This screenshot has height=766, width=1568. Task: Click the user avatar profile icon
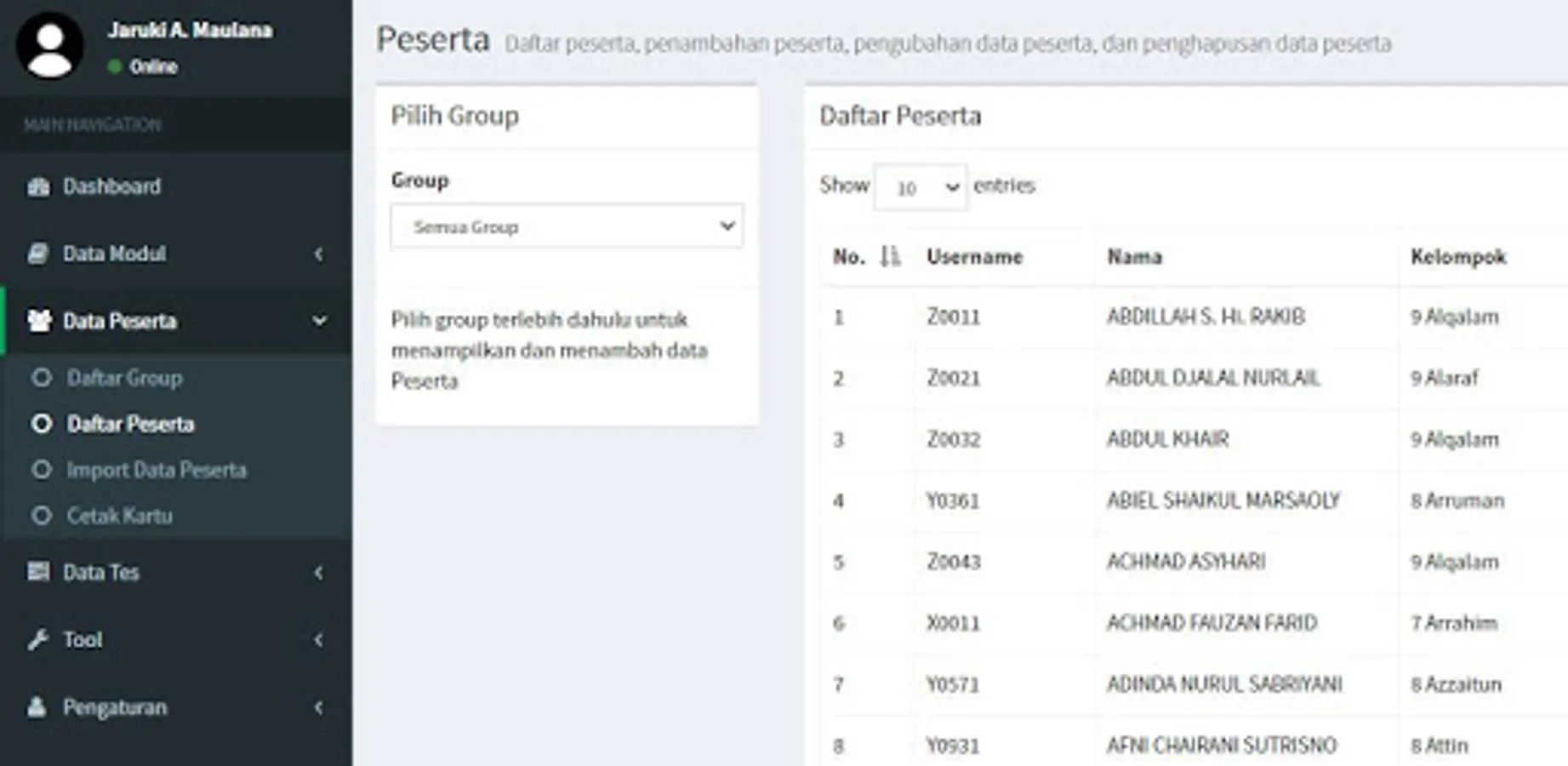click(49, 46)
